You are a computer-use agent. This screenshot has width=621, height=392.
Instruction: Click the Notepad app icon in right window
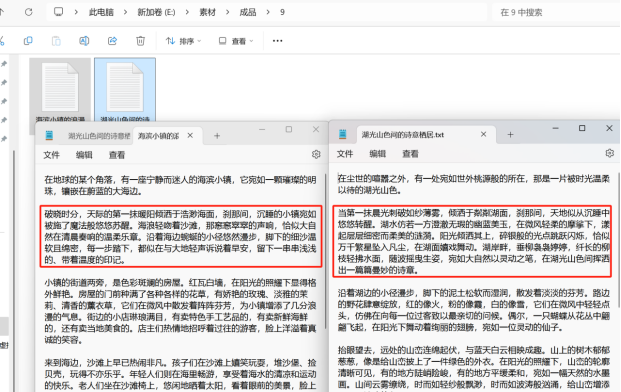pyautogui.click(x=343, y=135)
